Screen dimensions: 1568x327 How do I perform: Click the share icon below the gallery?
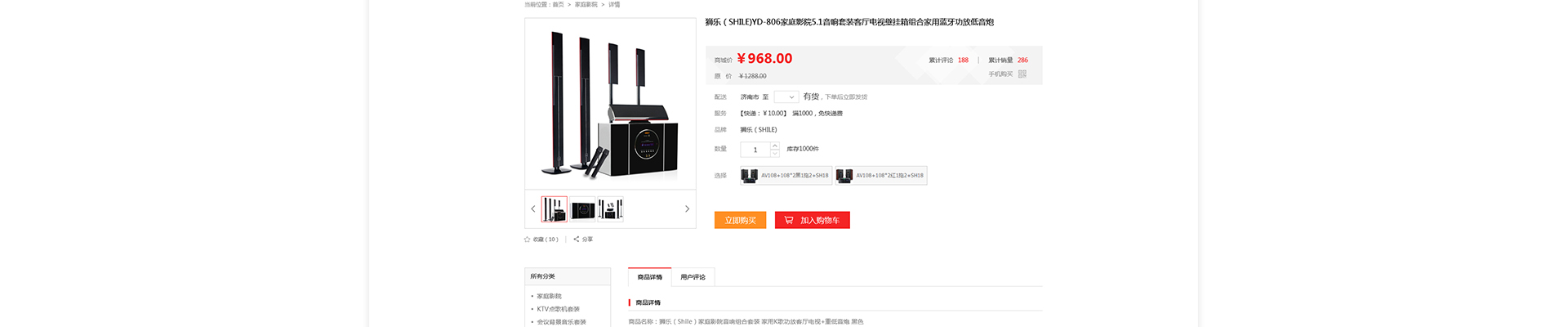click(576, 240)
